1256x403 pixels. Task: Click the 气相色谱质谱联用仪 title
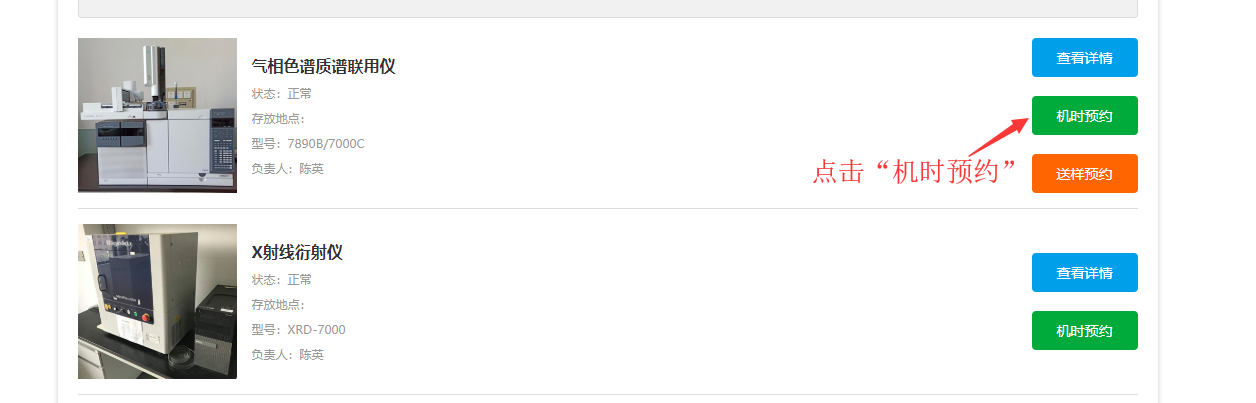(x=323, y=67)
